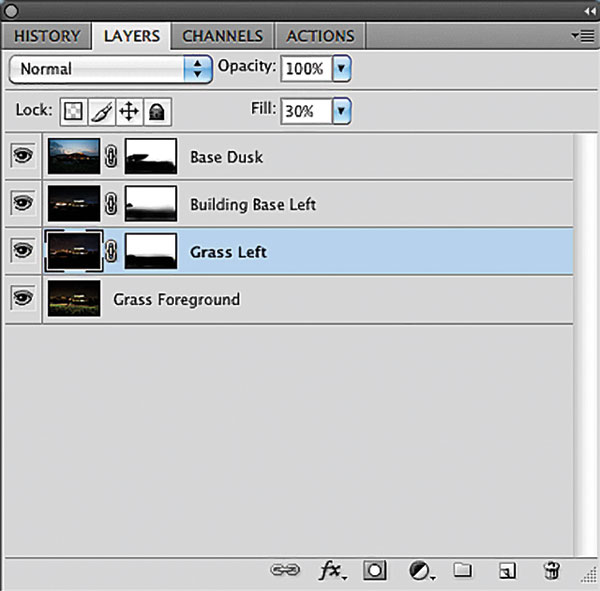Click the Opacity label
600x591 pixels.
pyautogui.click(x=246, y=67)
